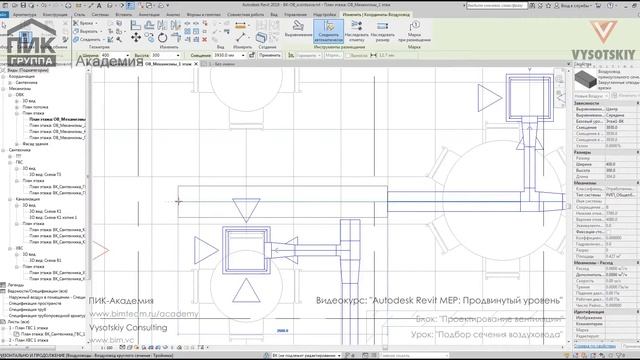
Task: Click the duct type thumbnail in Properties
Action: (585, 79)
